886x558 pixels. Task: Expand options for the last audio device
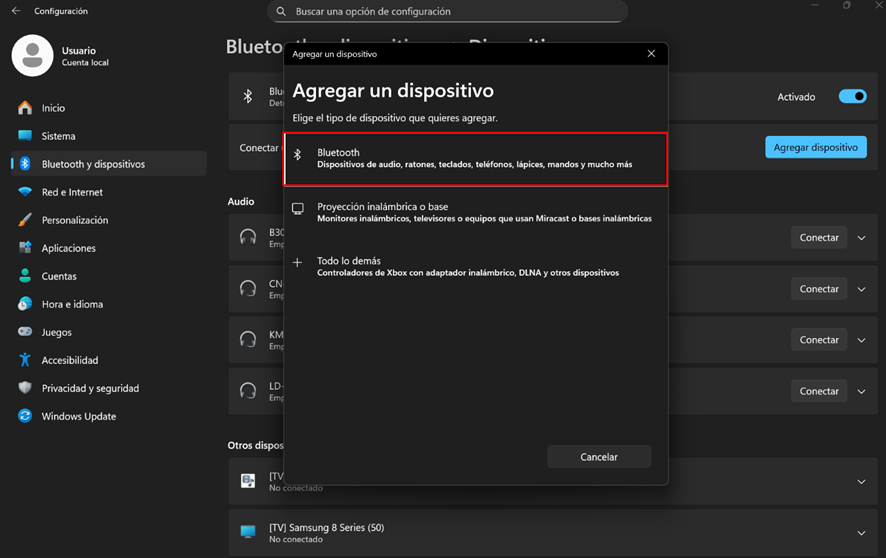pyautogui.click(x=862, y=391)
